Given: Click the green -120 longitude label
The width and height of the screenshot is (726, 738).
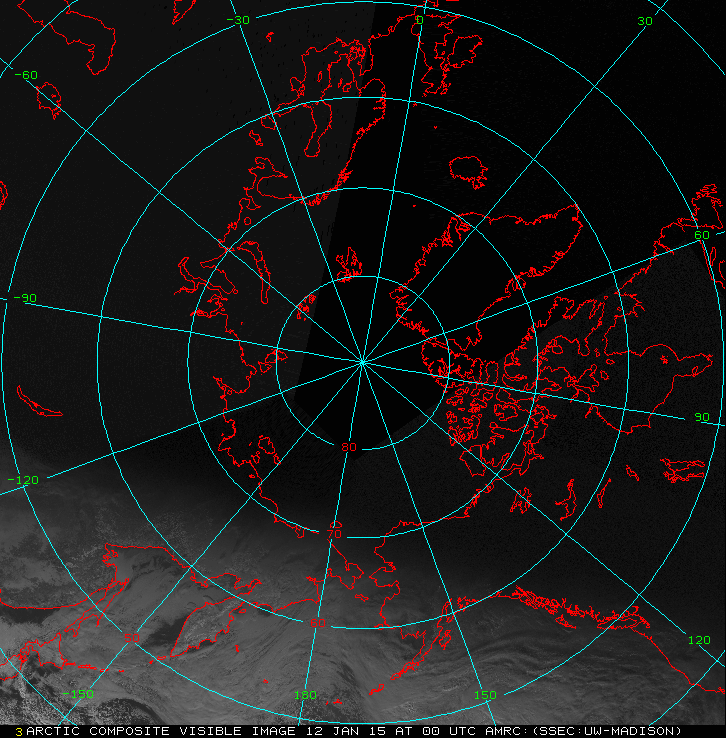Looking at the screenshot, I should click(x=24, y=480).
